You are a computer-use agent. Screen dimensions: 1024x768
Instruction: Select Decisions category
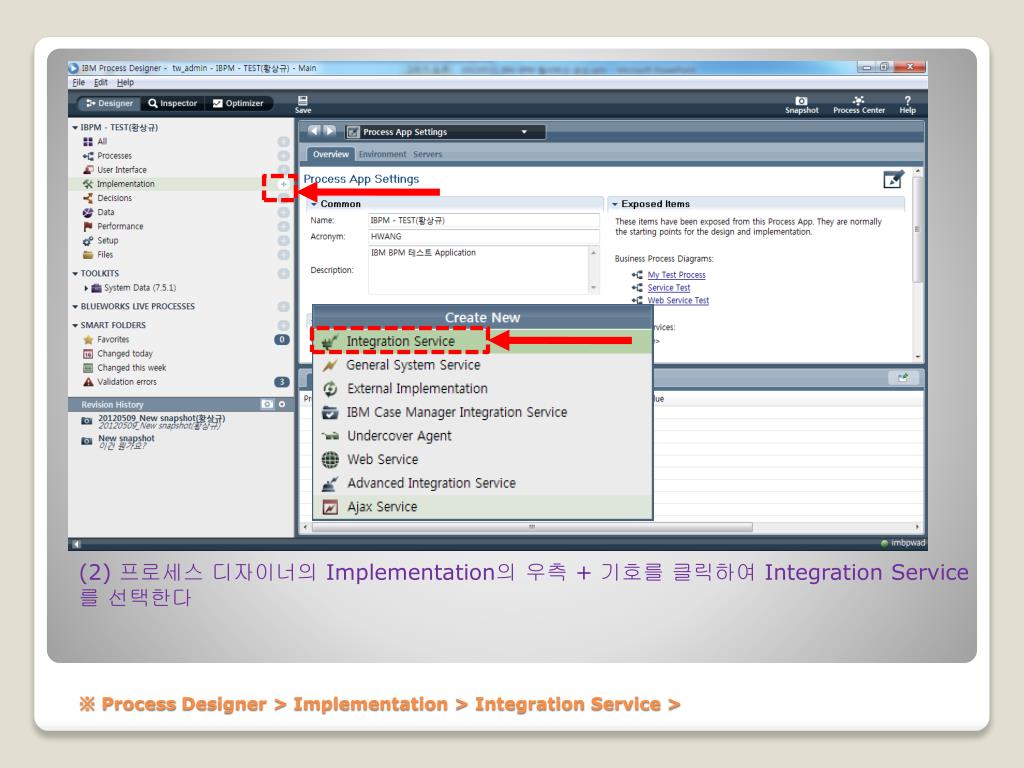(x=114, y=198)
